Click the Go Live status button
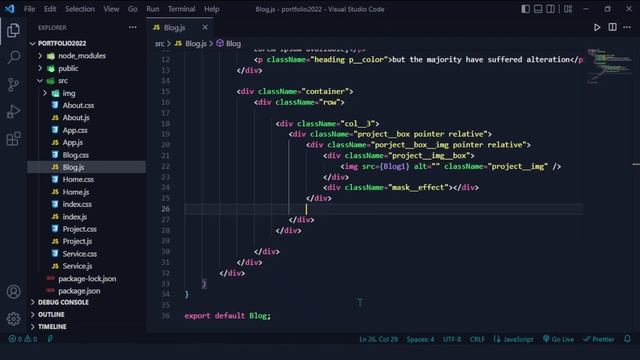Screen dimensions: 640x360 point(558,339)
